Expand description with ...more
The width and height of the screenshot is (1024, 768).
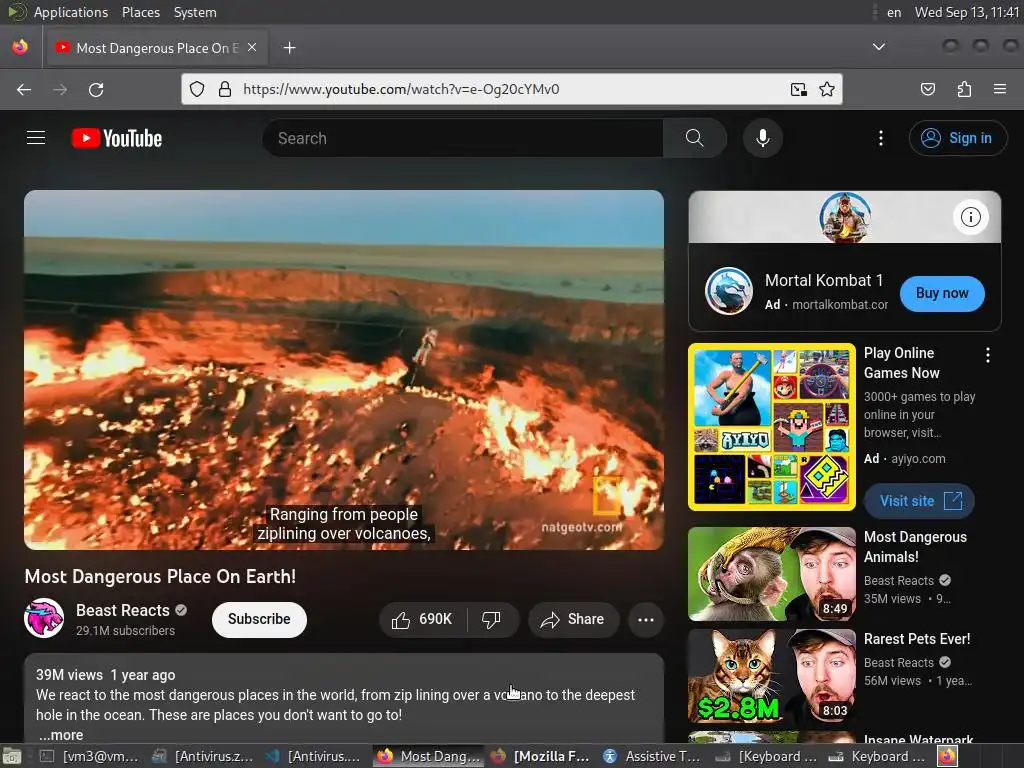pos(61,735)
